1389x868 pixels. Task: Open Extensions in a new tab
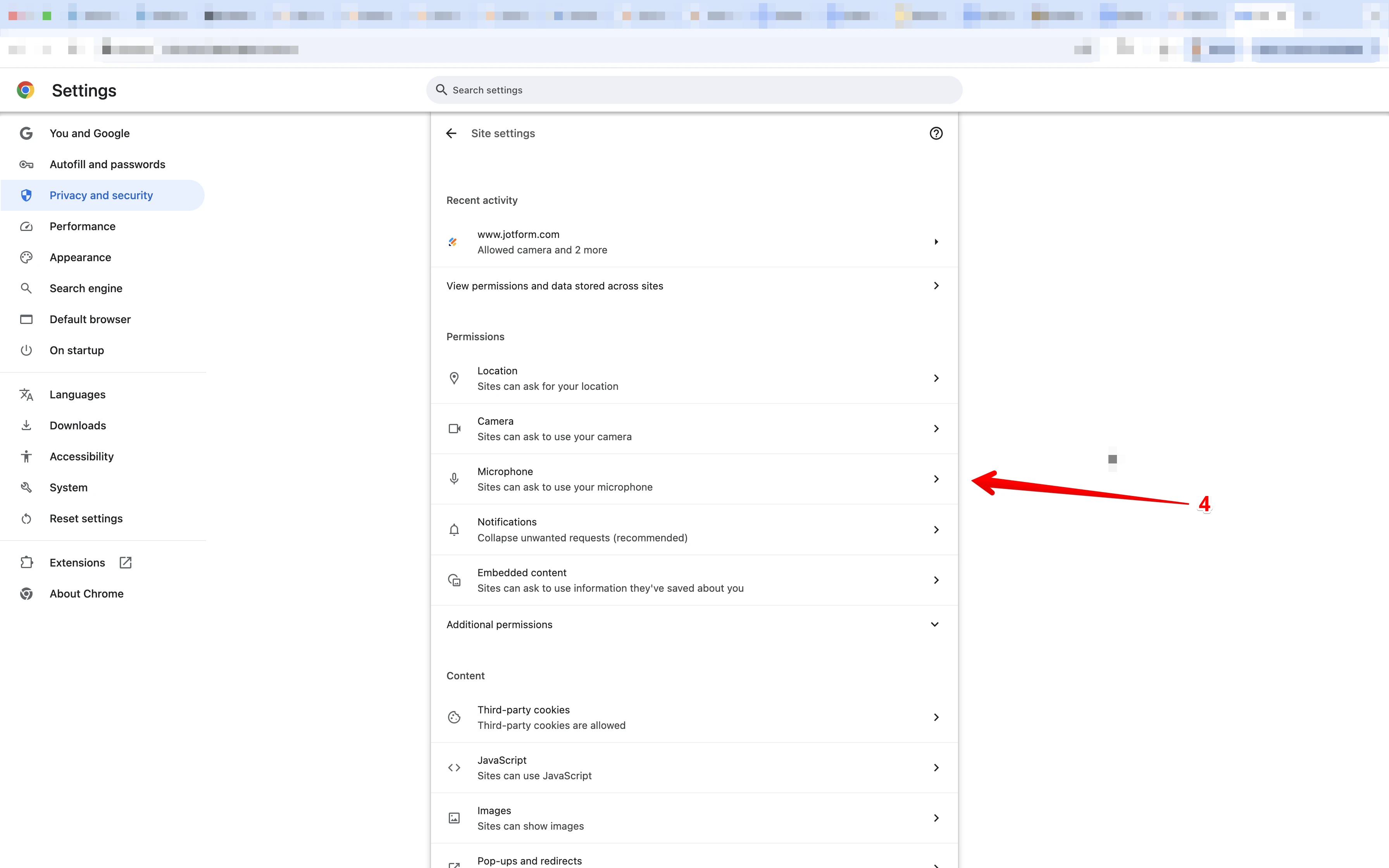point(125,563)
